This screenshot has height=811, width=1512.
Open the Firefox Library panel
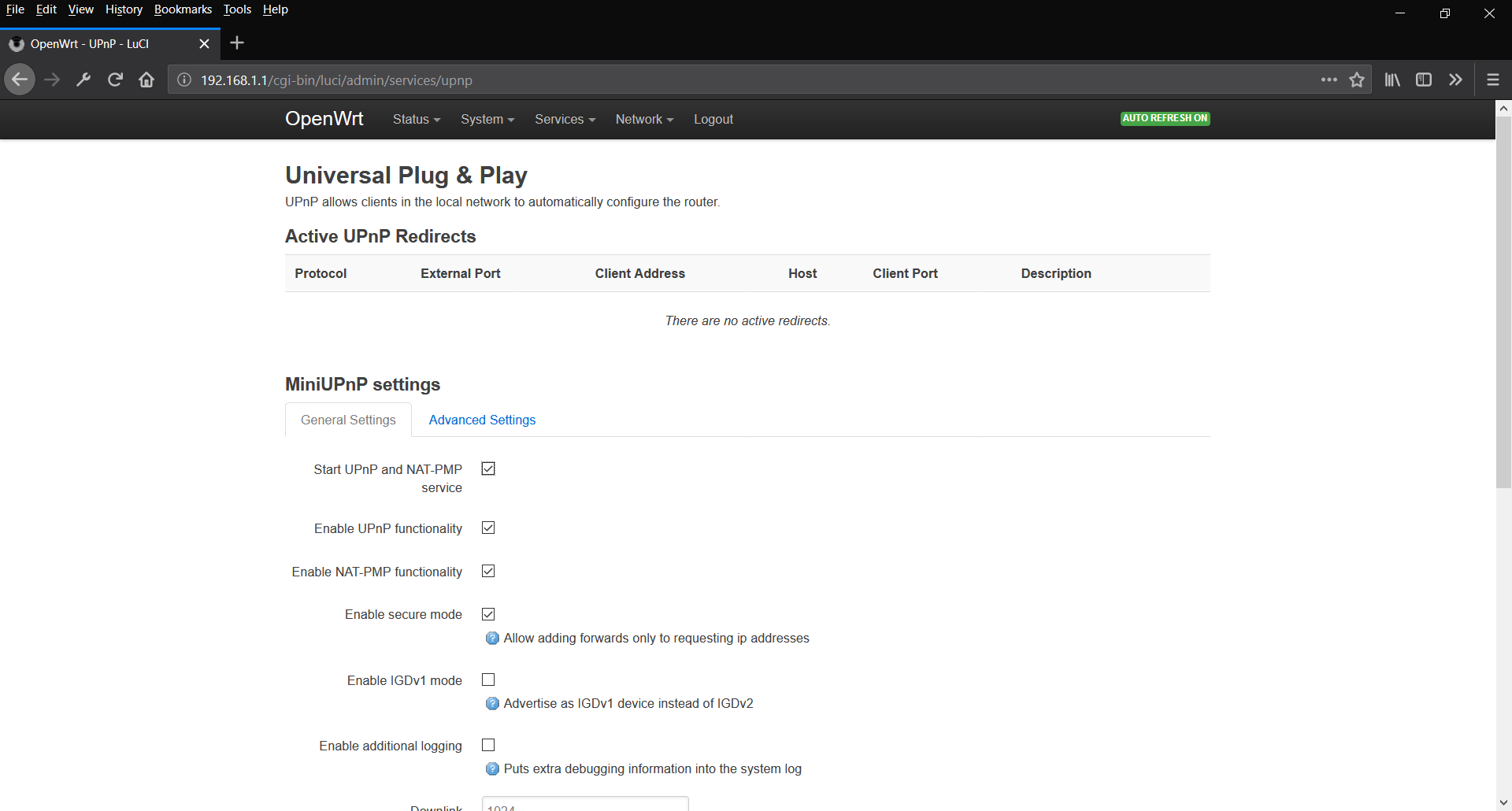tap(1391, 80)
